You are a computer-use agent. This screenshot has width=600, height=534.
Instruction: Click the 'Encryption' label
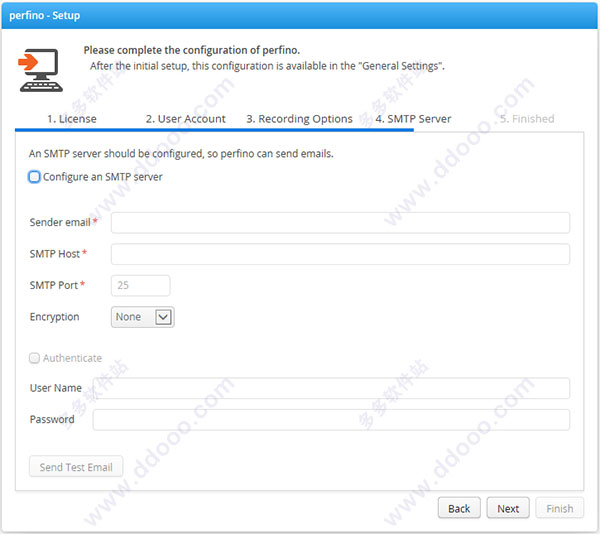pos(54,317)
